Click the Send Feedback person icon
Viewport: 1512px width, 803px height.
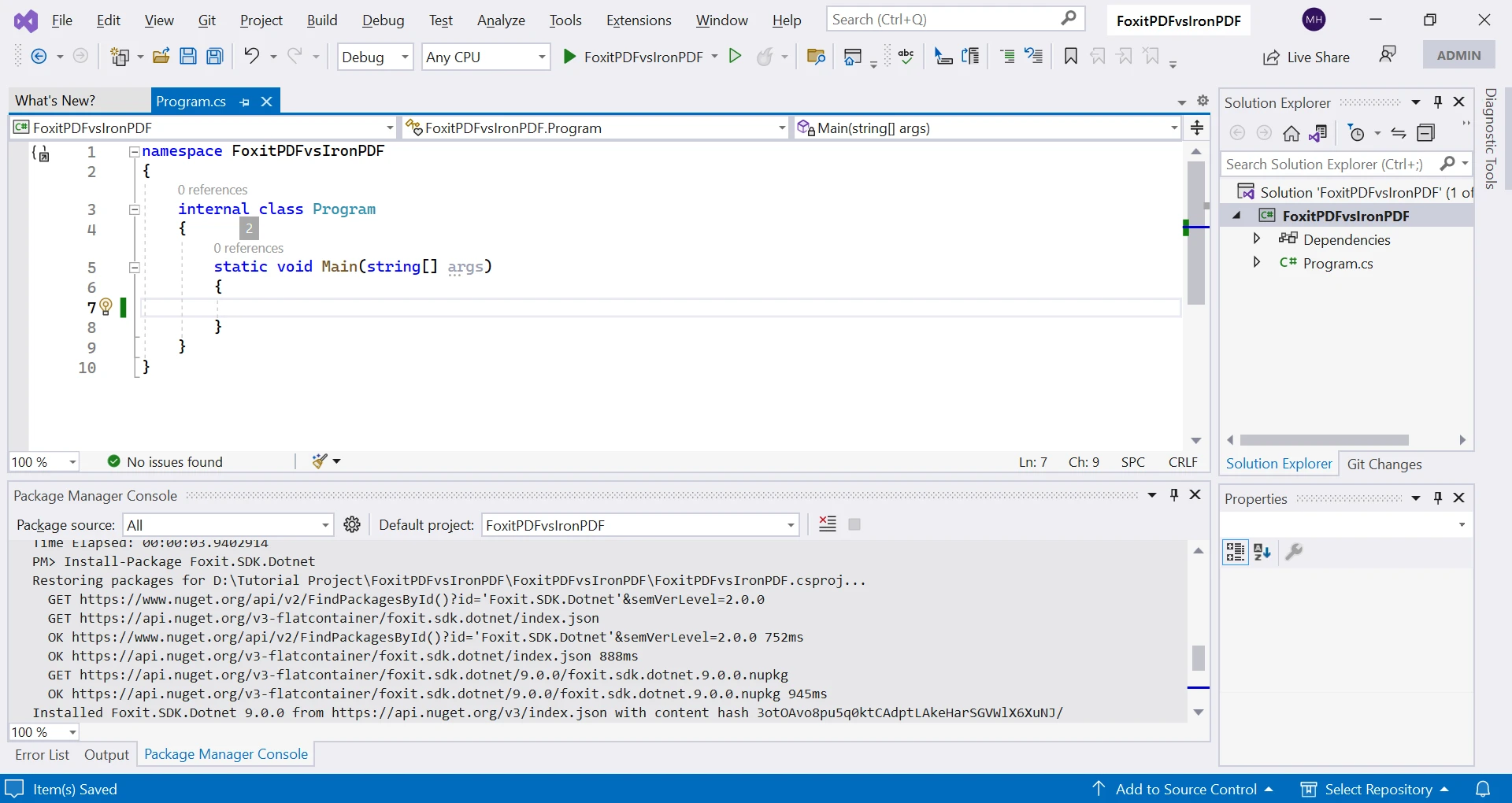coord(1388,54)
